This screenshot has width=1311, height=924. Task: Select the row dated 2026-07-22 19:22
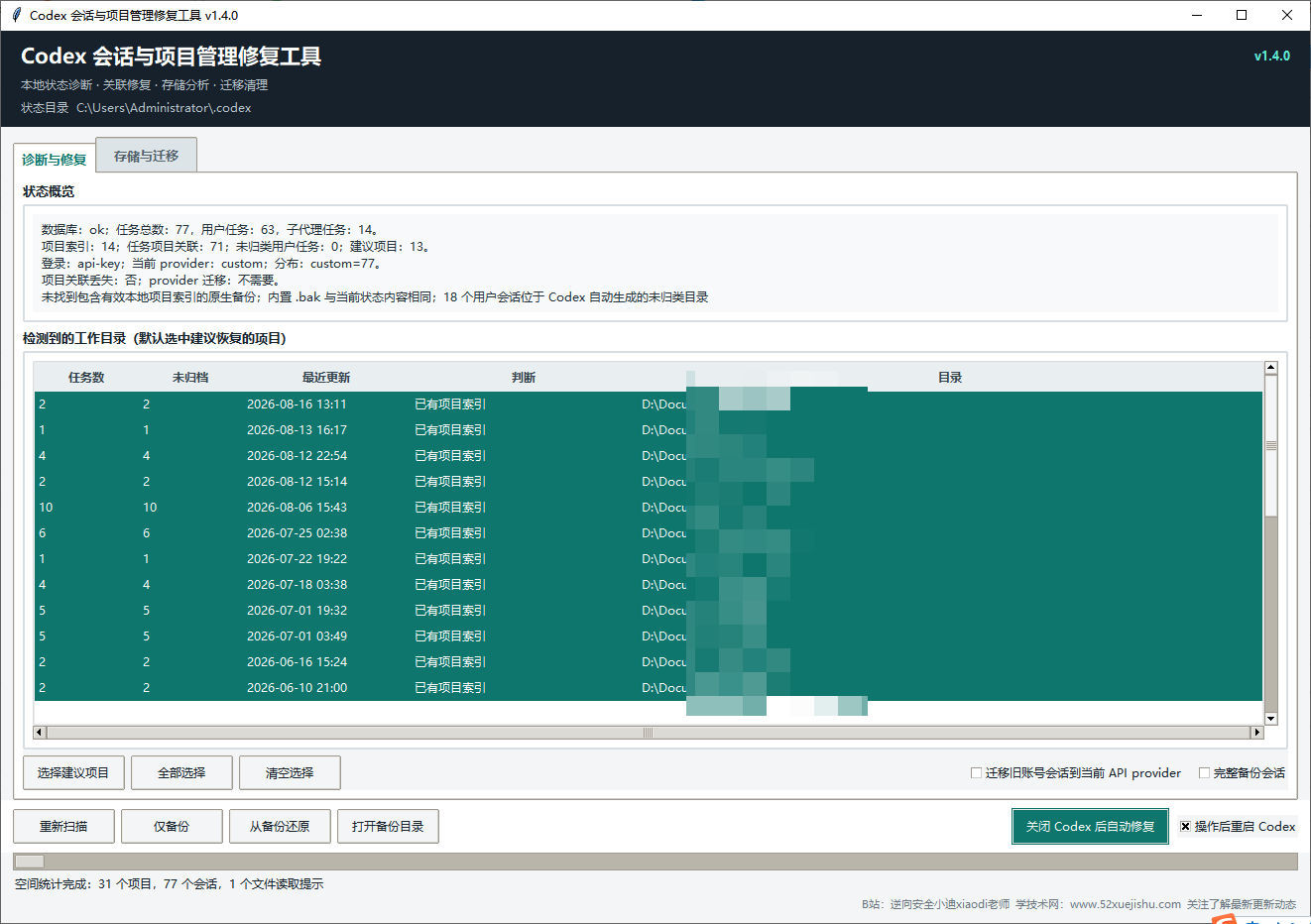coord(649,559)
